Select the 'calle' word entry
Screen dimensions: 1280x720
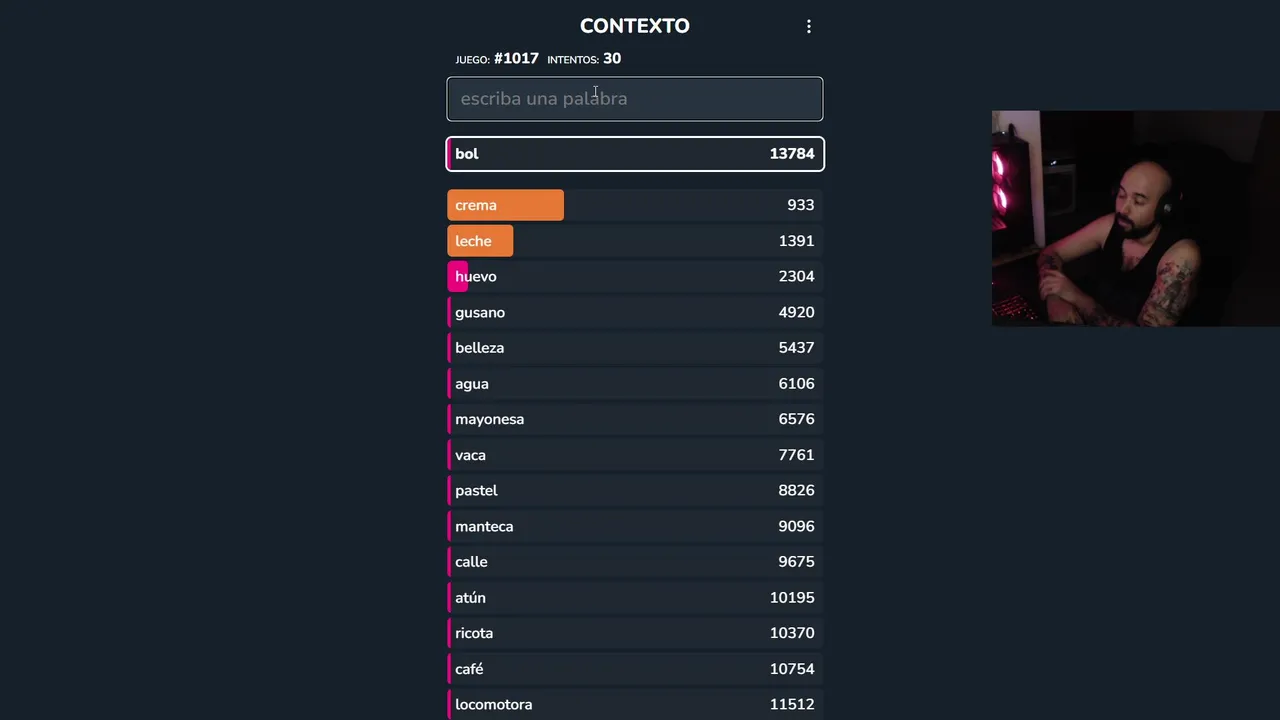(x=635, y=562)
